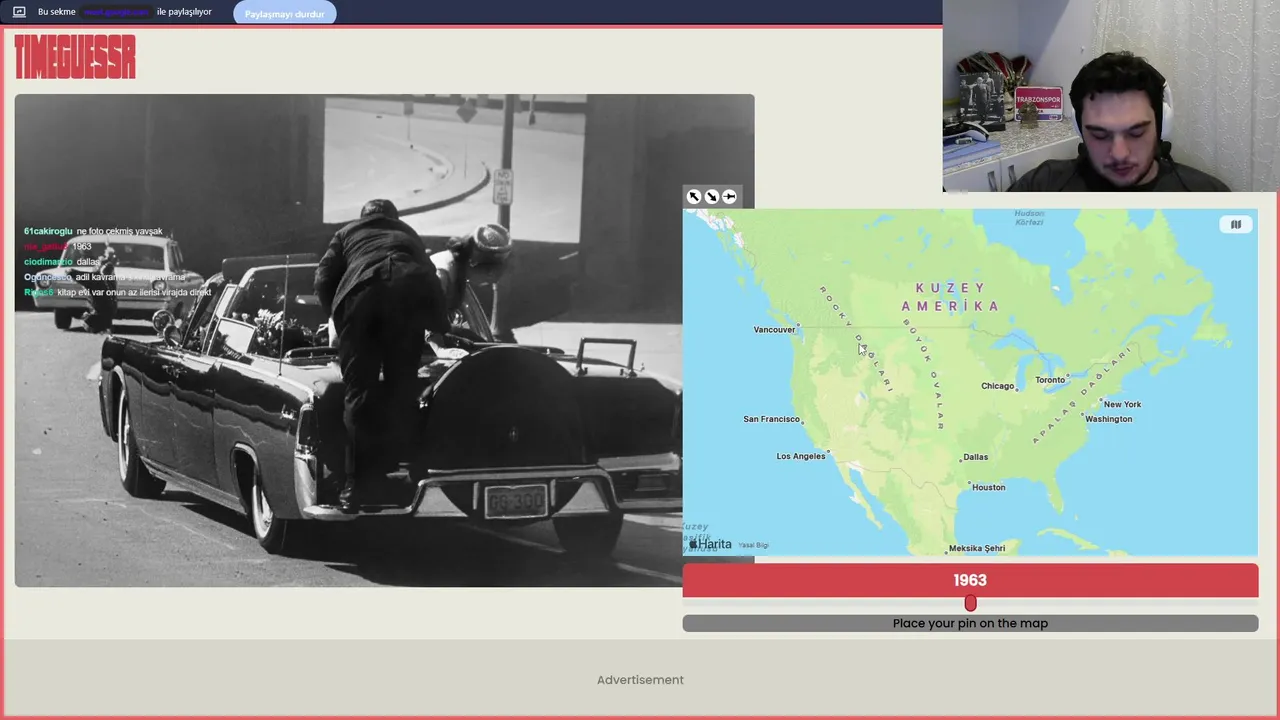
Task: Click the 'KUZEY AMERİKA' map label
Action: [x=950, y=297]
